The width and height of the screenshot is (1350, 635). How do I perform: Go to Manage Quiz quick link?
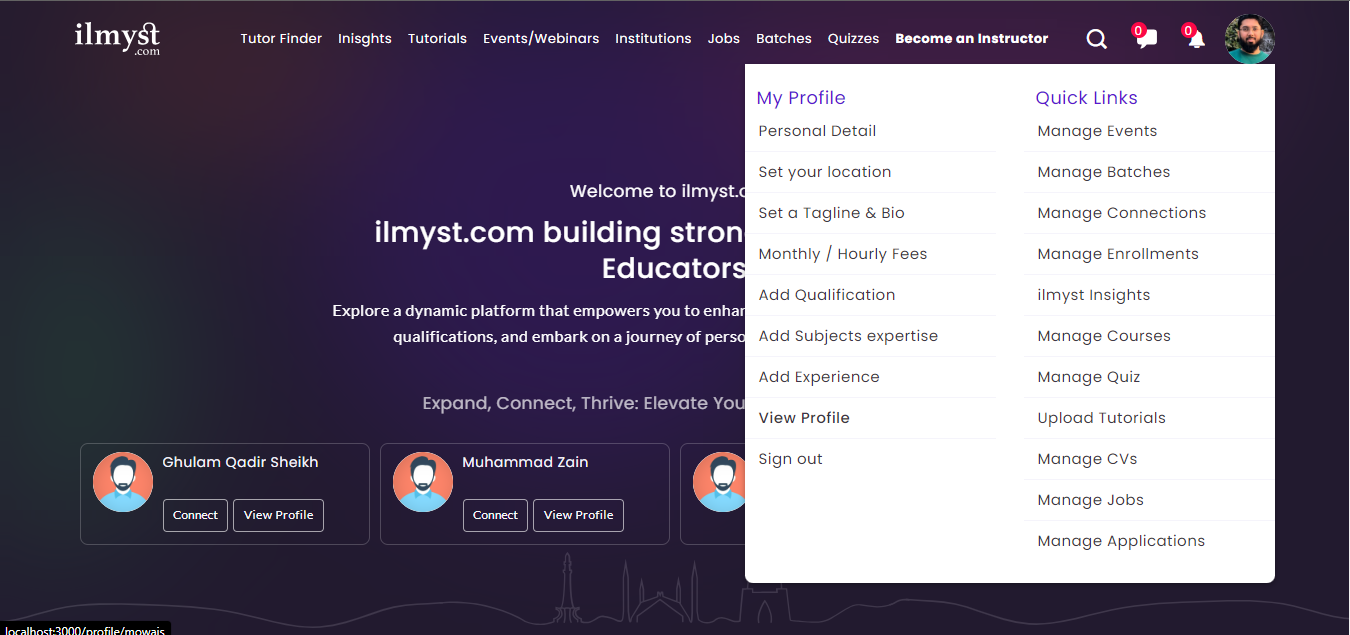[1088, 377]
